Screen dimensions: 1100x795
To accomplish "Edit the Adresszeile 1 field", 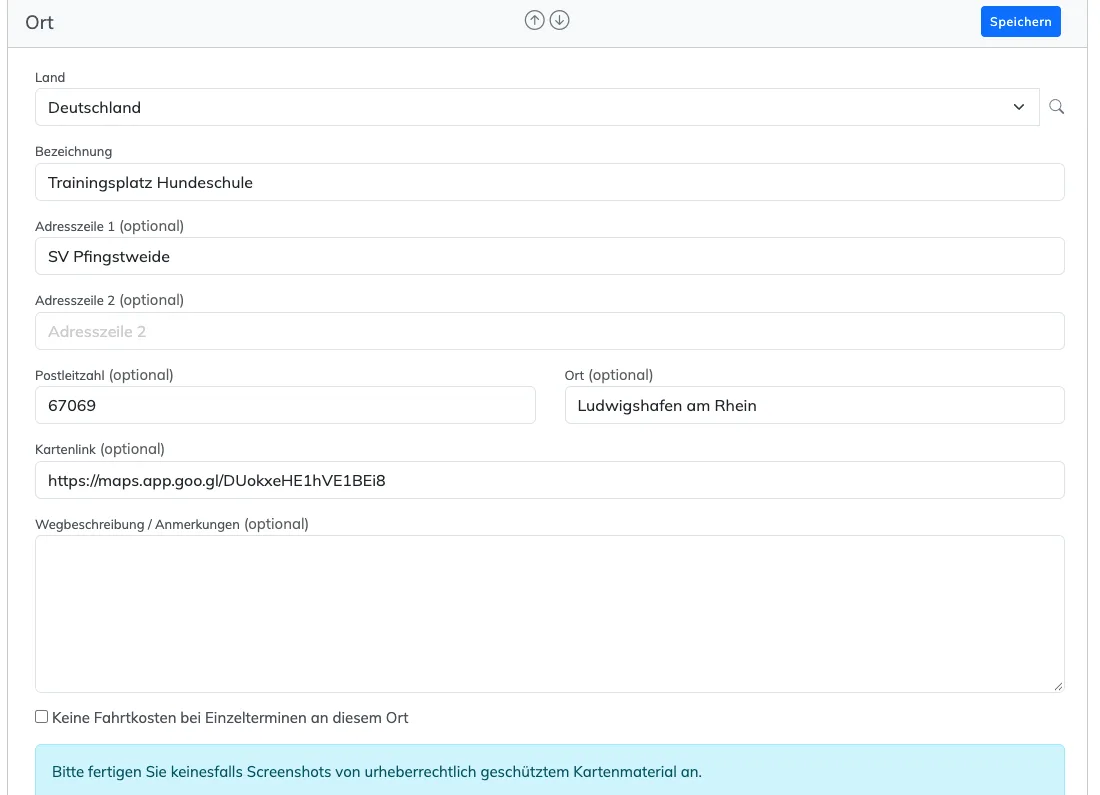I will click(549, 256).
